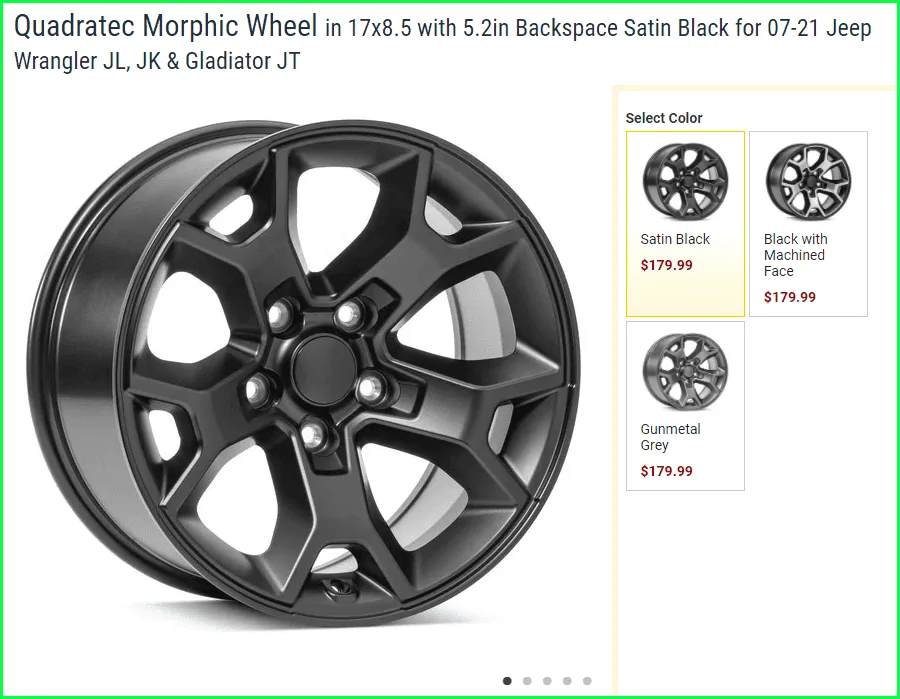The height and width of the screenshot is (699, 900).
Task: Select the Satin Black wheel thumbnail
Action: pos(685,181)
